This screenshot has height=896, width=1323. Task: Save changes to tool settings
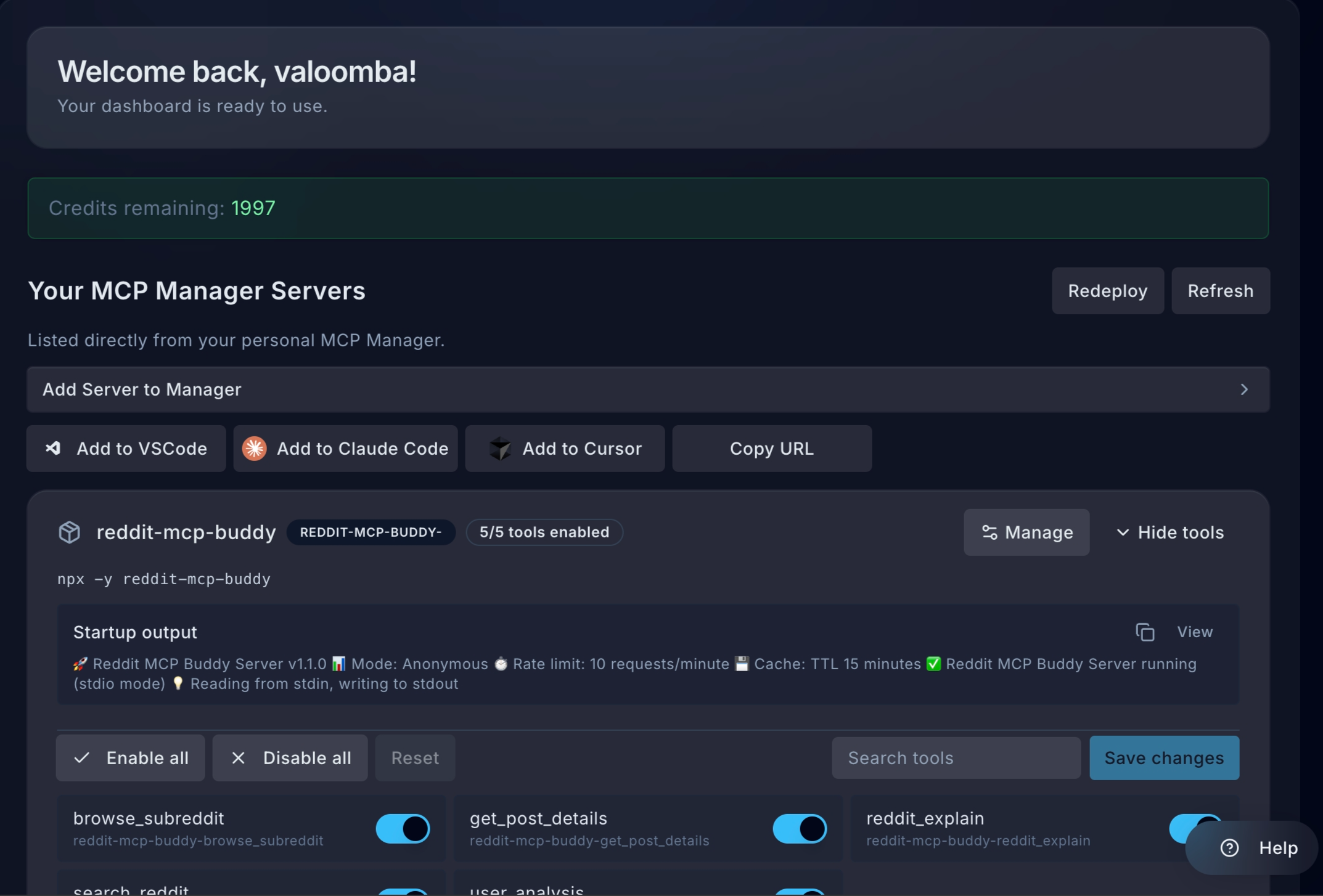pyautogui.click(x=1163, y=758)
